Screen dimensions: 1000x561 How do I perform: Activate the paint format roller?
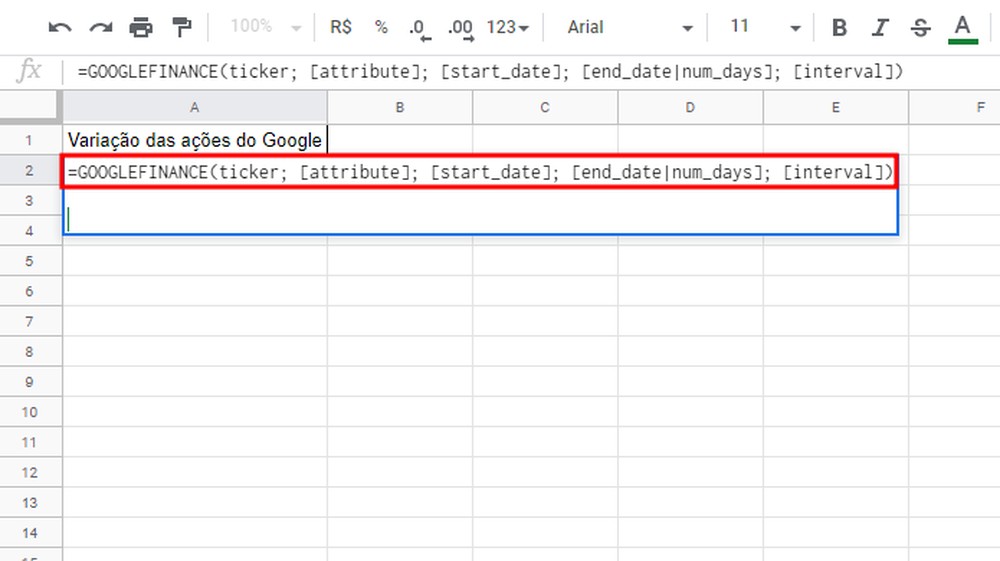(182, 27)
